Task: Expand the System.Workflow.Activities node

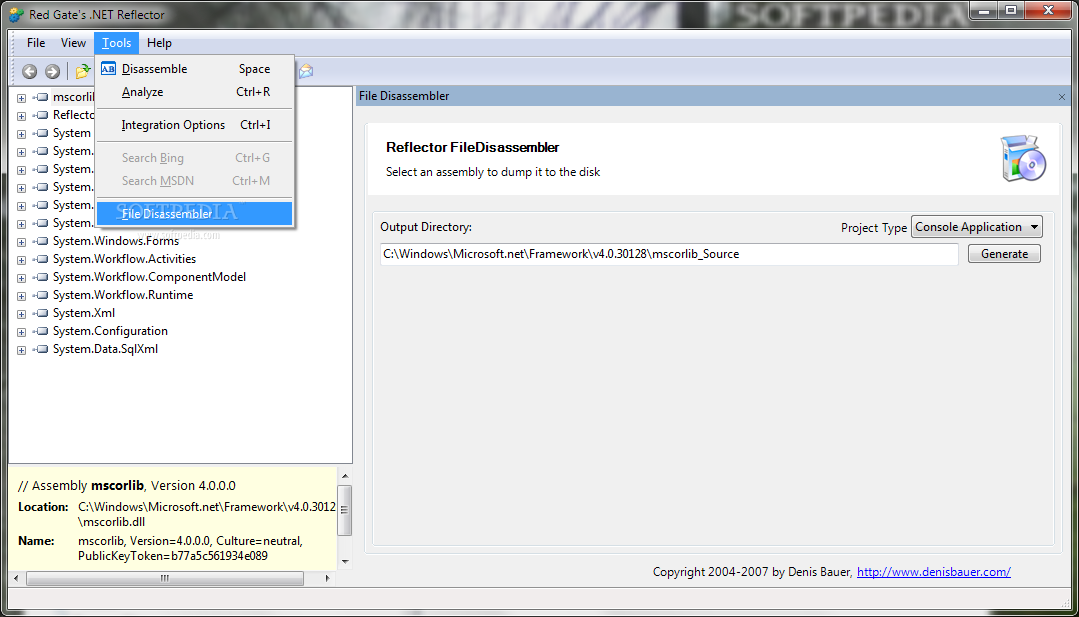Action: point(21,260)
